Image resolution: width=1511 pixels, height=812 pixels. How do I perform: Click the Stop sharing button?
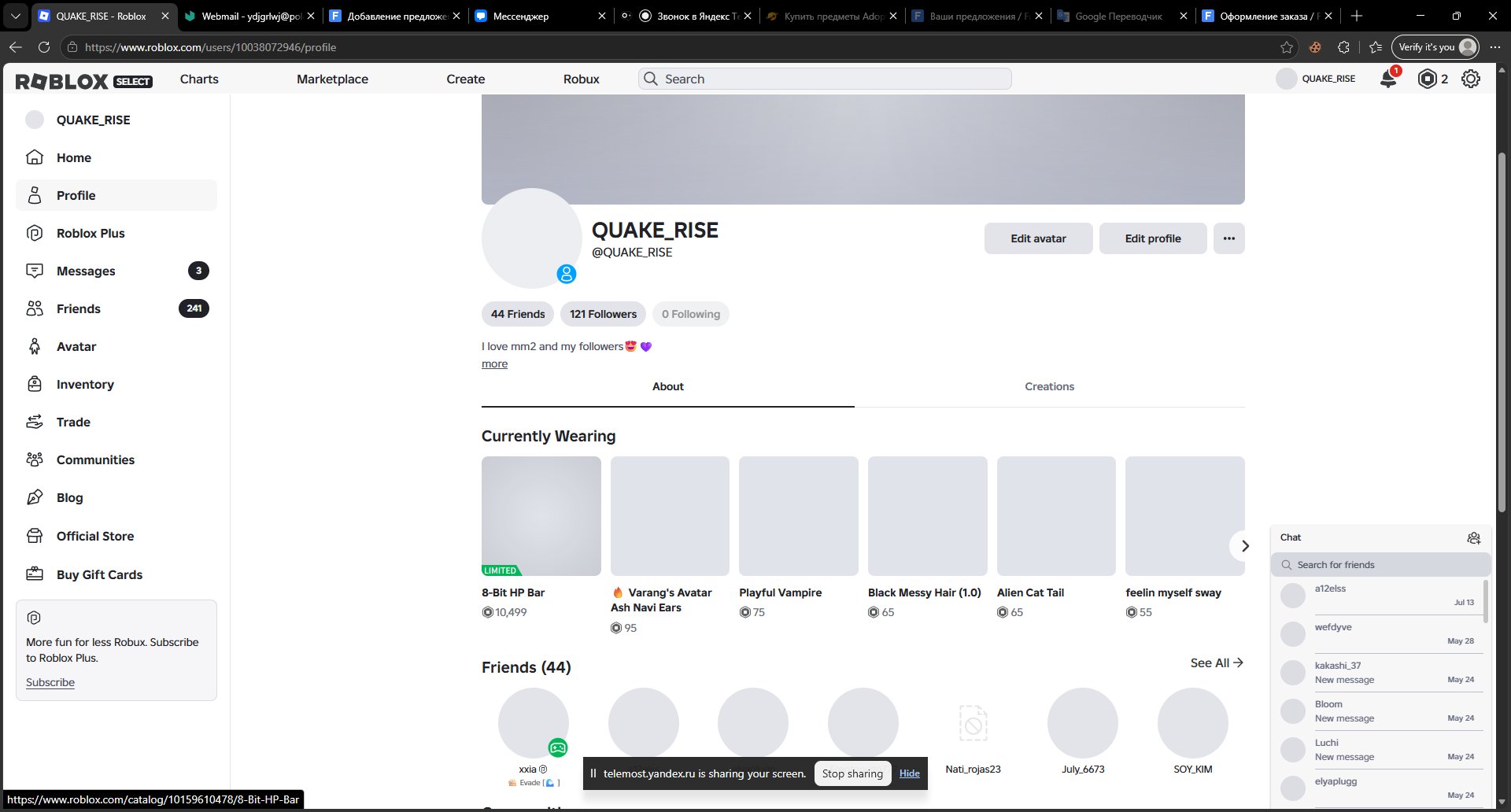(x=852, y=773)
